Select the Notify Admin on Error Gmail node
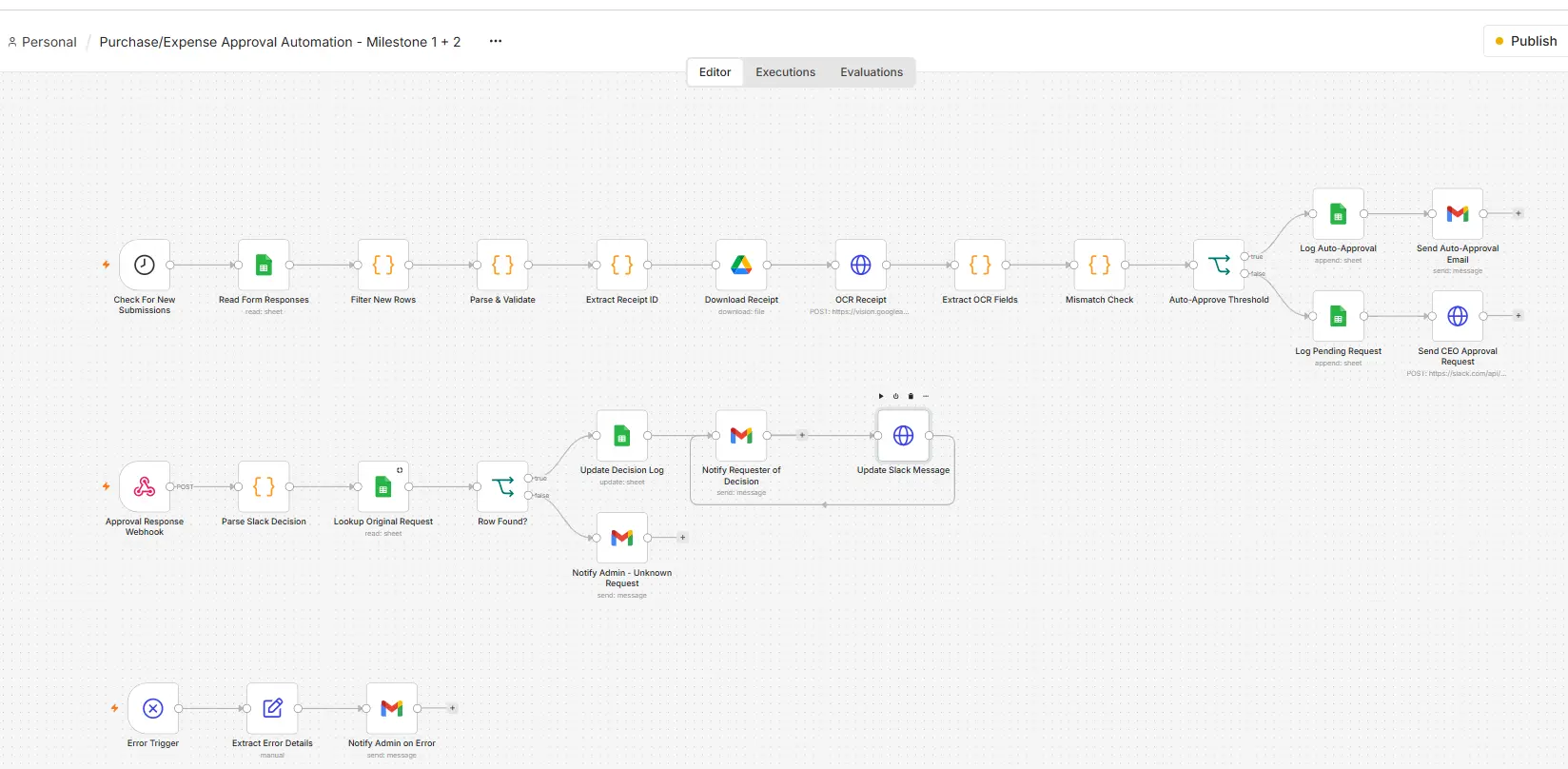The width and height of the screenshot is (1568, 769). coord(392,708)
